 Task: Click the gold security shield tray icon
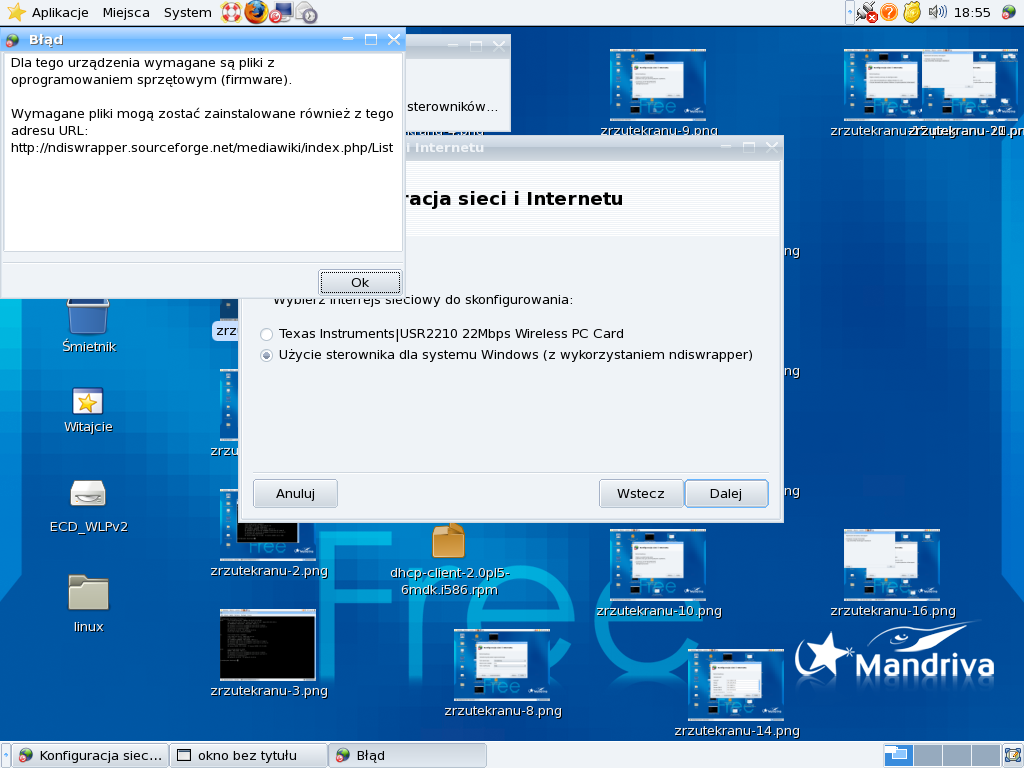pos(912,12)
